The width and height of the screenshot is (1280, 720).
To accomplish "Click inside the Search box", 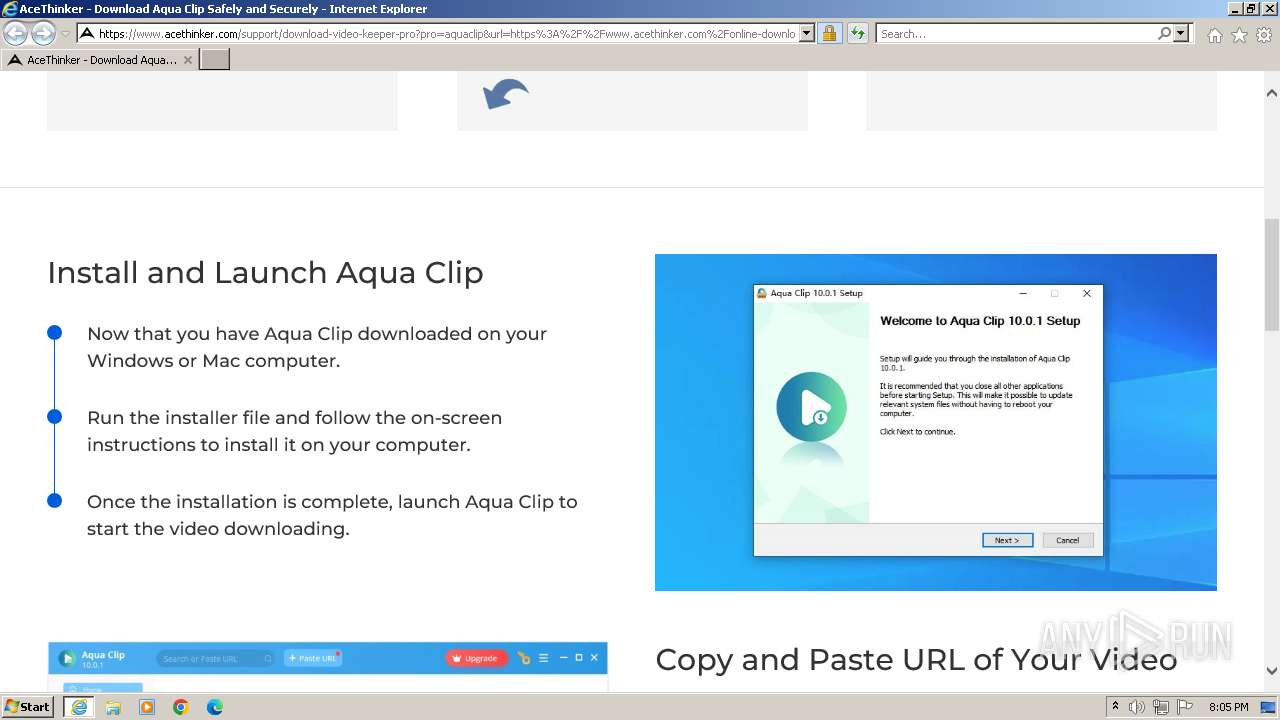I will coord(1016,34).
